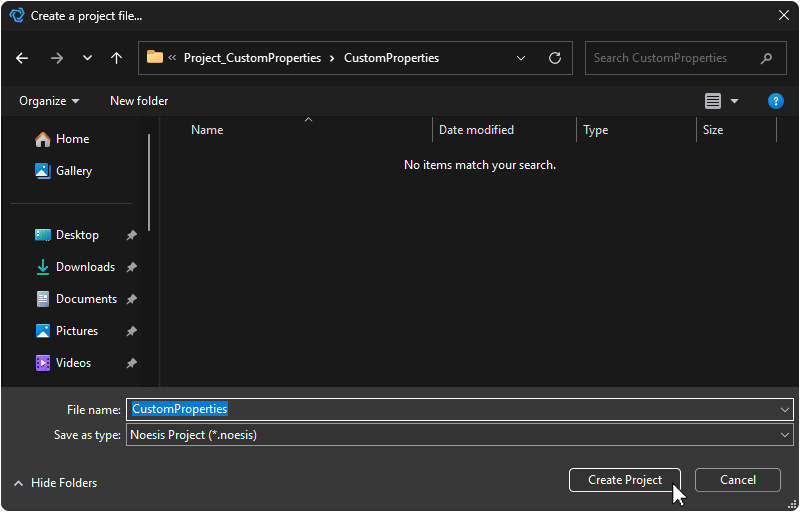
Task: Open the Save as type combo box
Action: click(460, 435)
